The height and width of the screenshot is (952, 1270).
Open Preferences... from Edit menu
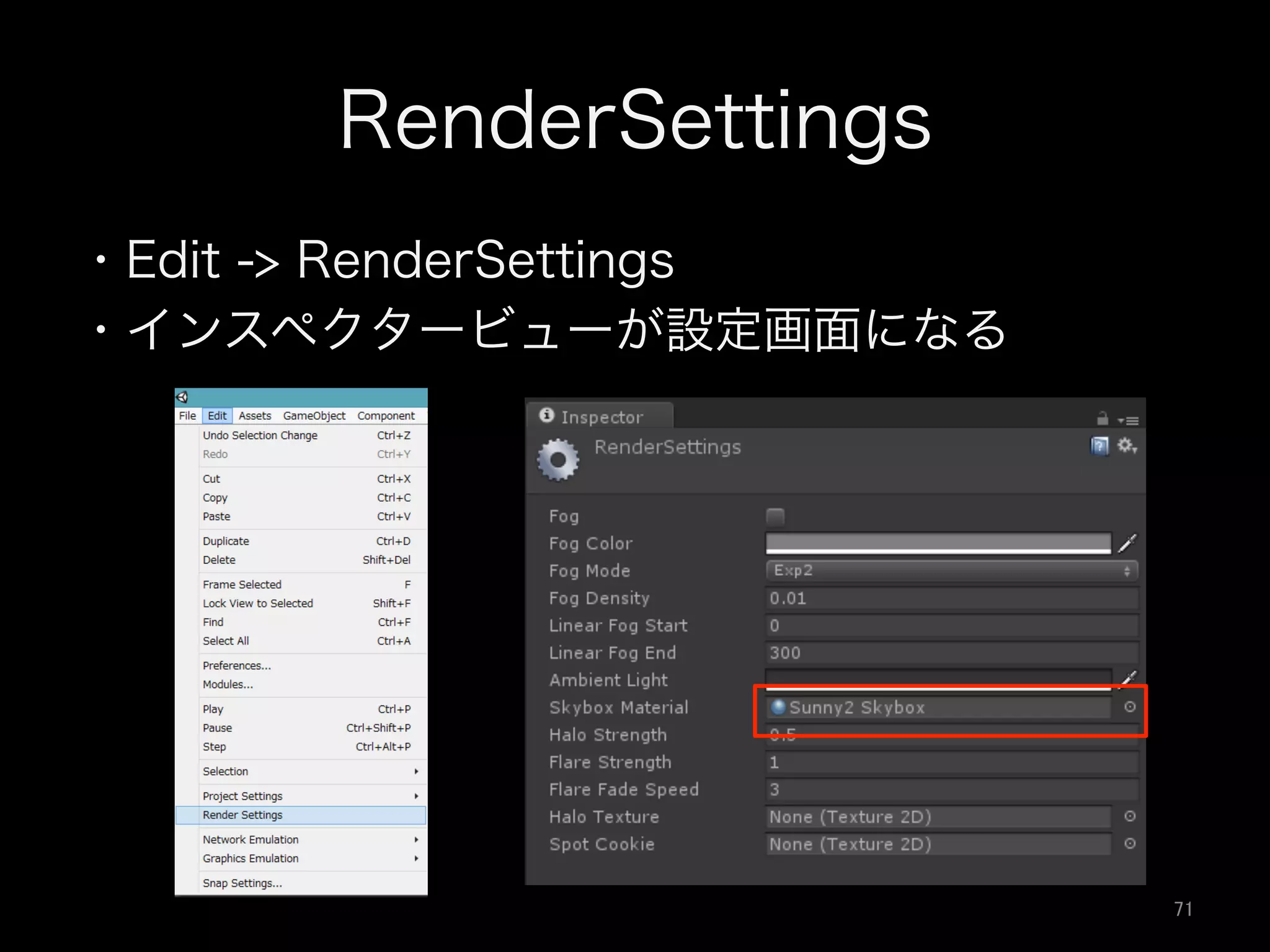[x=301, y=666]
